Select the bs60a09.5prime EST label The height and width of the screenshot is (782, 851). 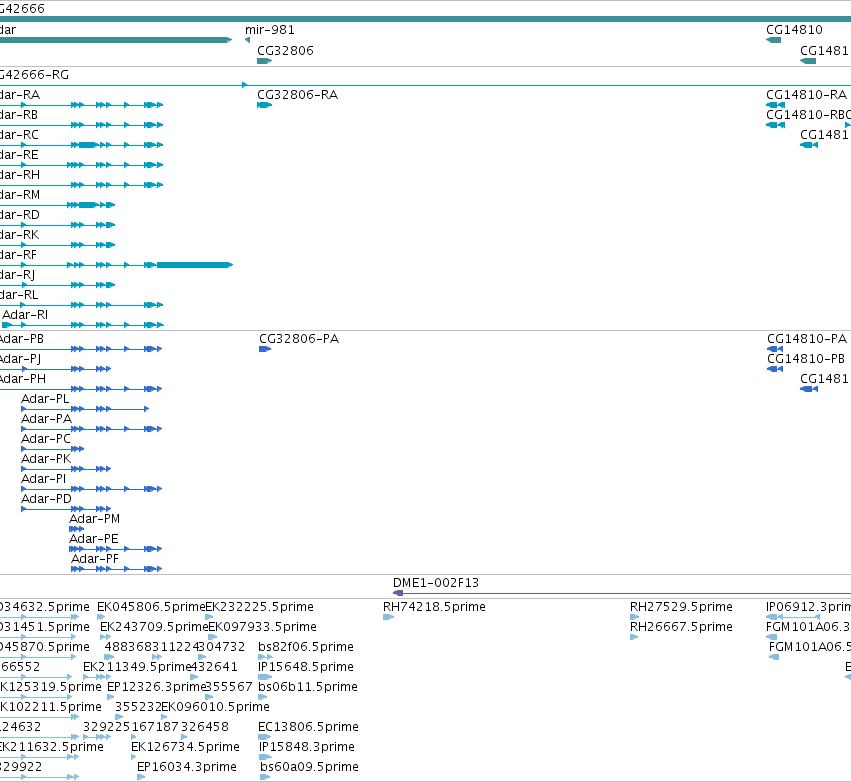point(309,767)
